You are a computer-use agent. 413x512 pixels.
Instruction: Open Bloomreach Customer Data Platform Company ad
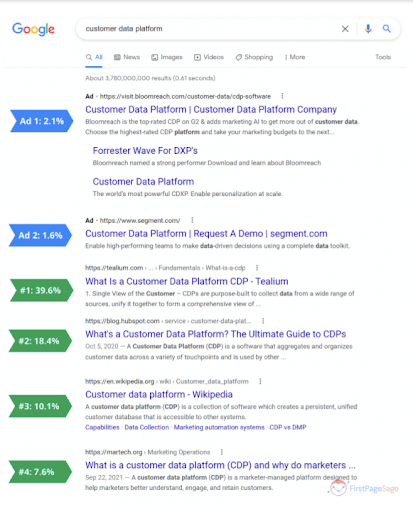pos(211,110)
